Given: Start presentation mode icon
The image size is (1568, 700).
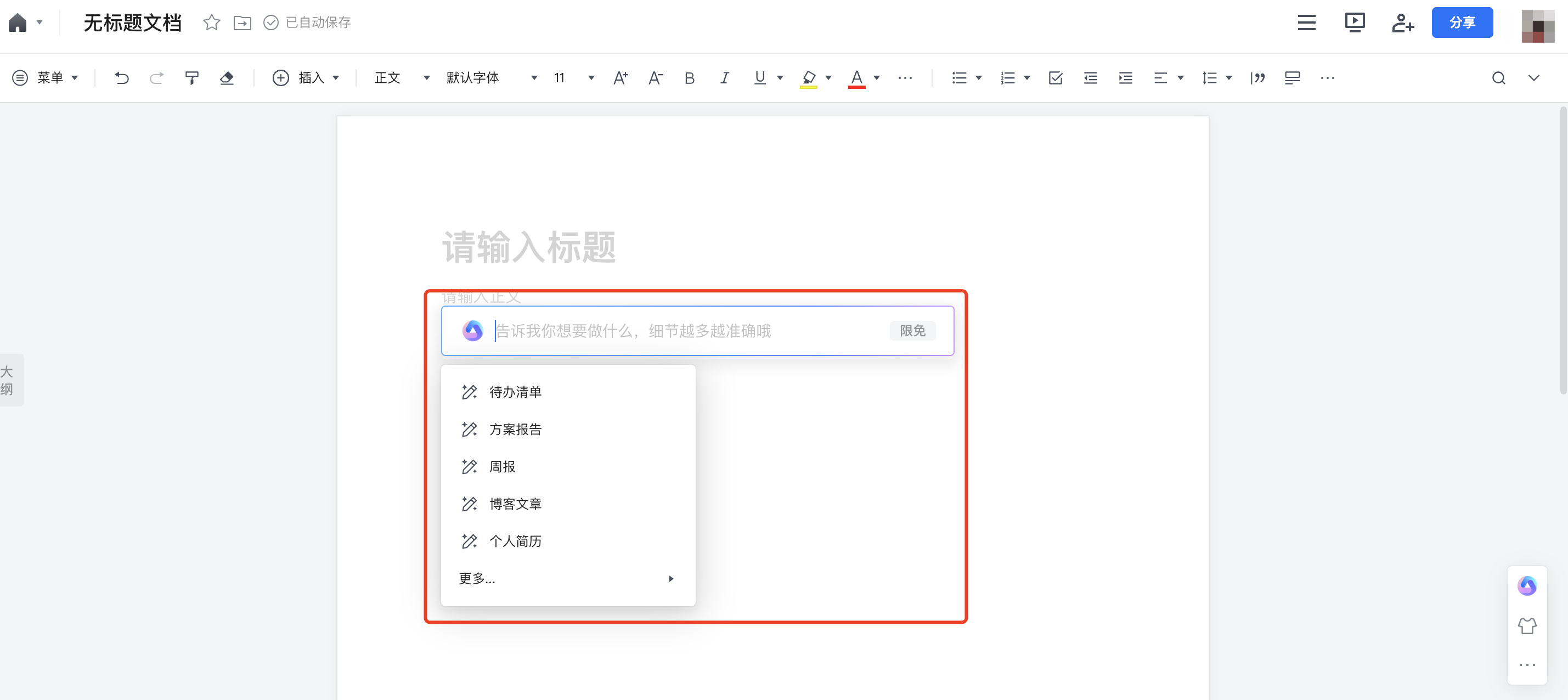Looking at the screenshot, I should tap(1355, 22).
